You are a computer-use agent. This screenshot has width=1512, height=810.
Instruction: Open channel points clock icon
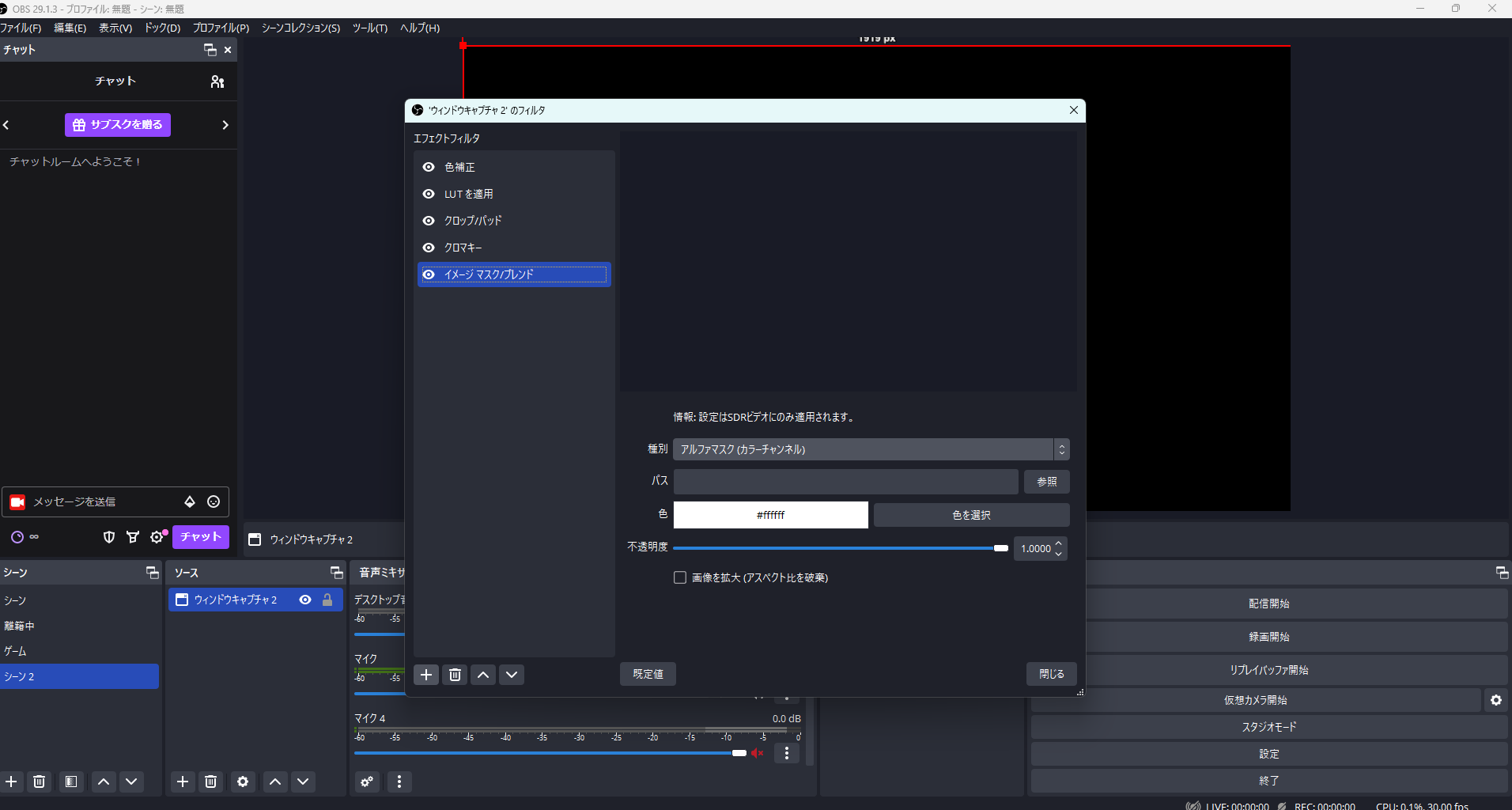pos(17,537)
